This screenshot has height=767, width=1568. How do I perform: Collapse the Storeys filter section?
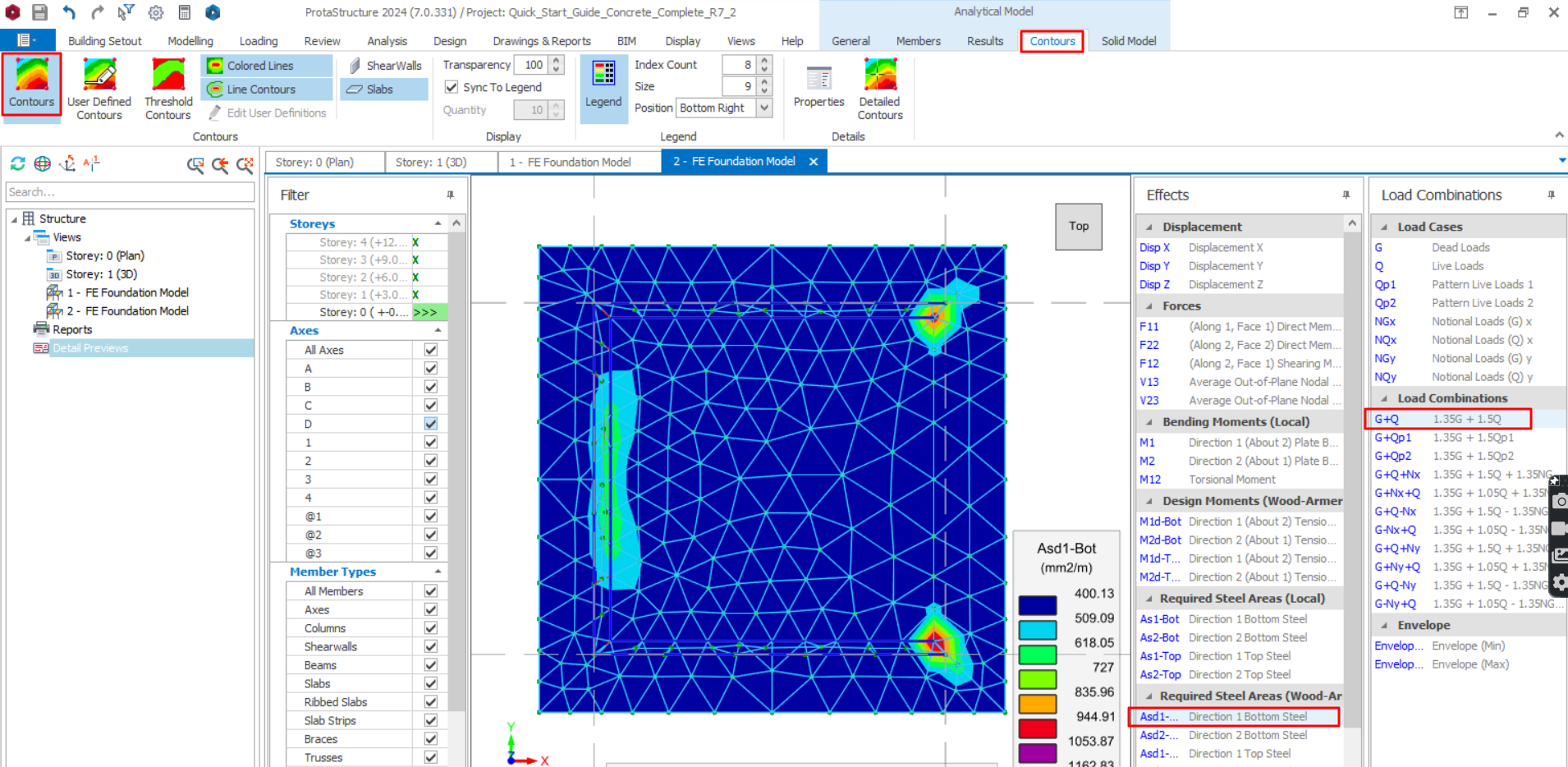438,223
